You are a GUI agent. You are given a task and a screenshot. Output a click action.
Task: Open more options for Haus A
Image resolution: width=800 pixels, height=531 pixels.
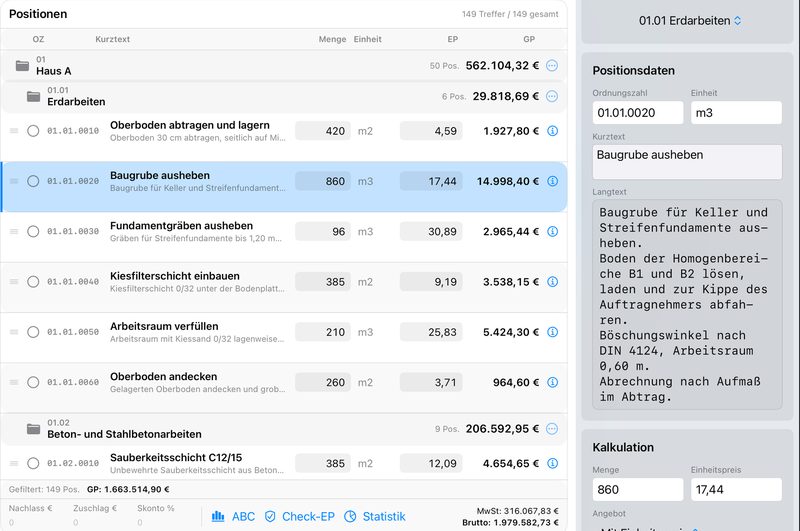point(552,65)
